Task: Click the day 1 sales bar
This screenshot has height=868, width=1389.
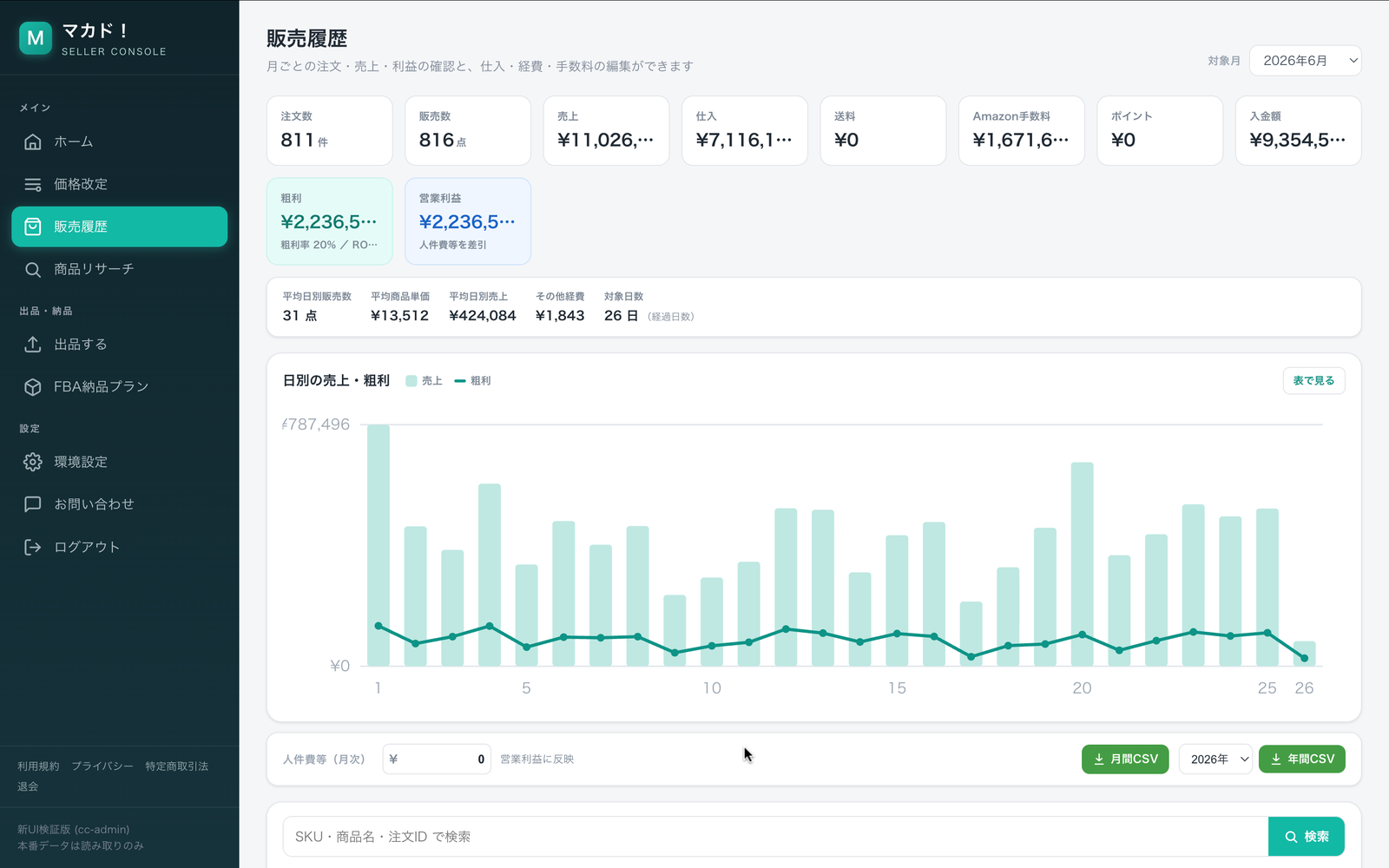Action: (379, 545)
